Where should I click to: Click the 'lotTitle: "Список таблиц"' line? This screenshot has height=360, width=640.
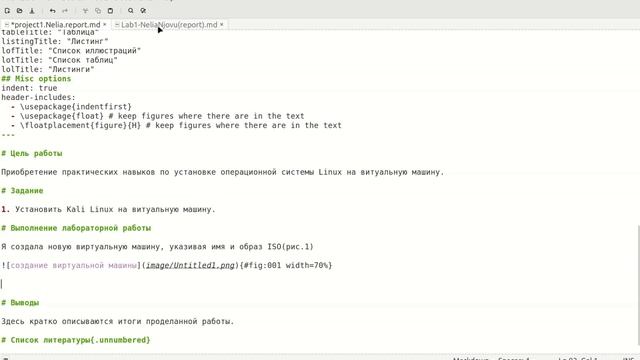pyautogui.click(x=59, y=60)
